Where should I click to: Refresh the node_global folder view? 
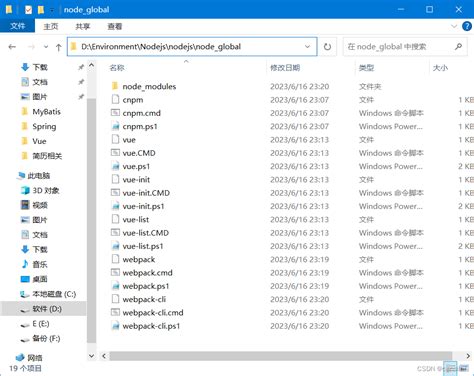tap(327, 47)
